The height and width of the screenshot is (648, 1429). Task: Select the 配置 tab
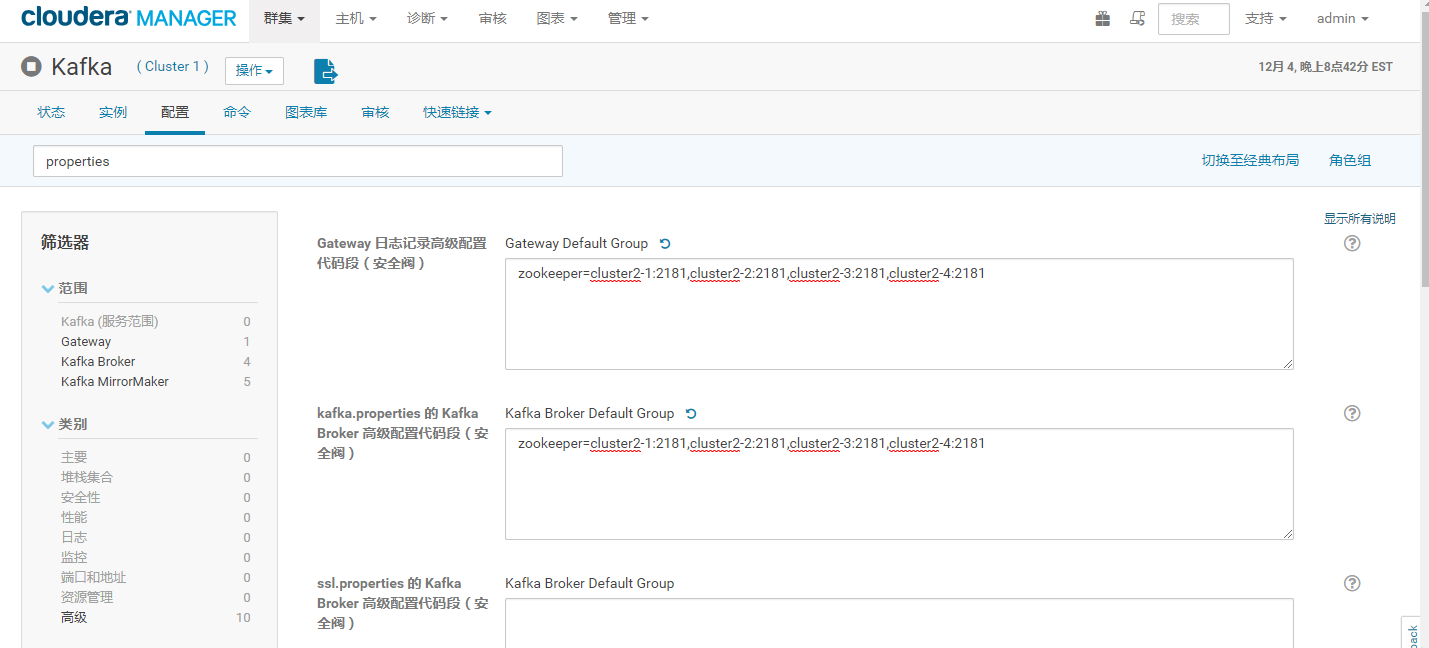(x=175, y=113)
